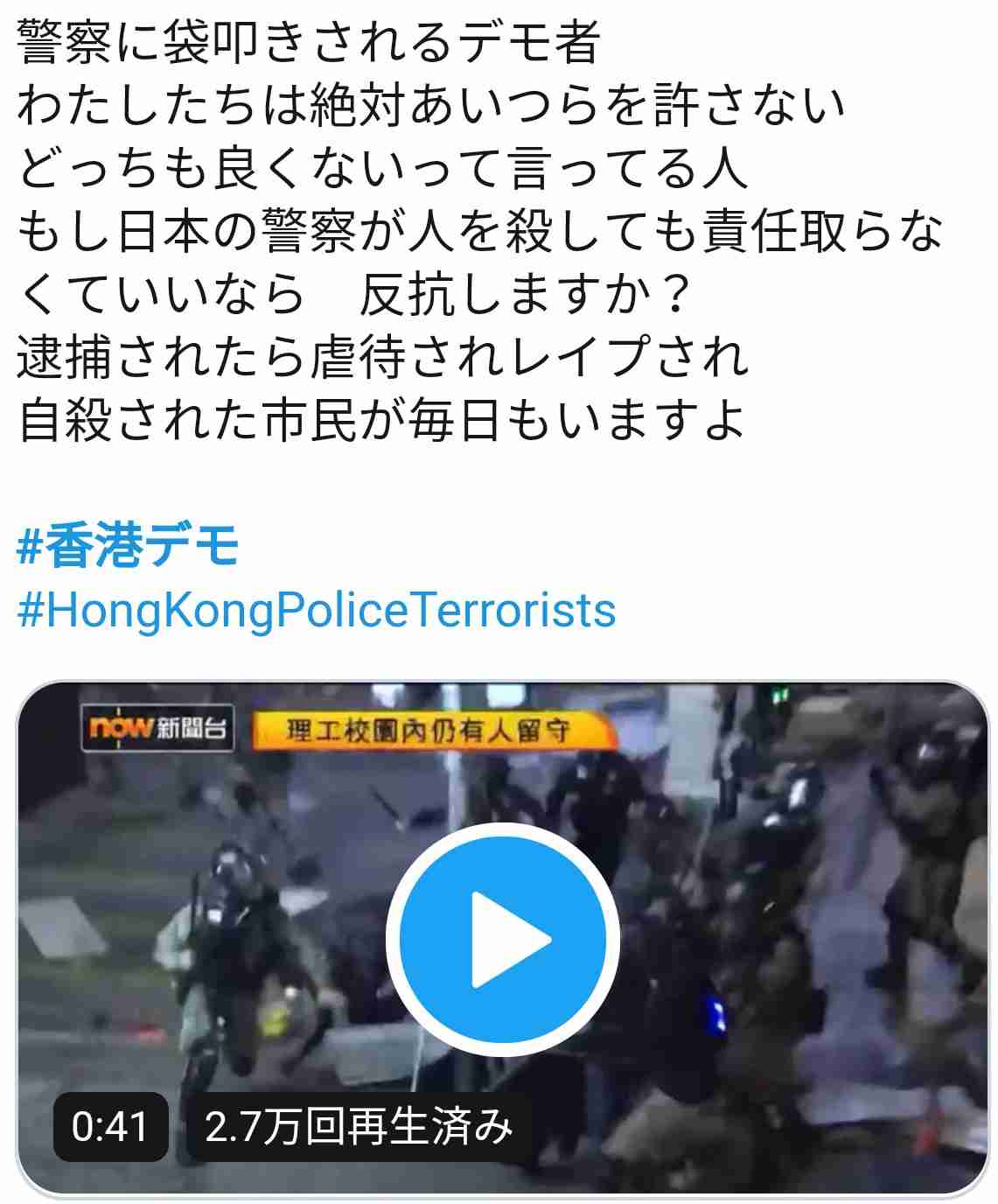998x1204 pixels.
Task: Click the now 新聞台 logo in video
Action: coord(157,728)
